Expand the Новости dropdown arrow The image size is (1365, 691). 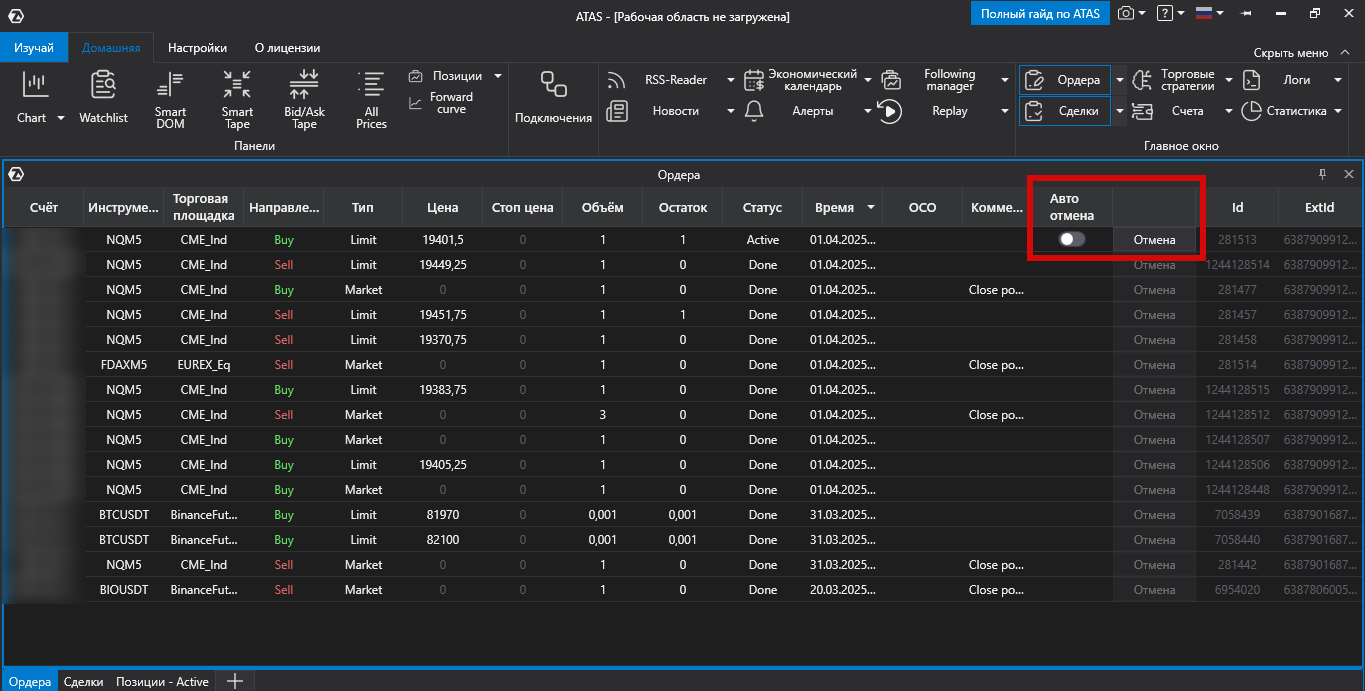point(731,111)
